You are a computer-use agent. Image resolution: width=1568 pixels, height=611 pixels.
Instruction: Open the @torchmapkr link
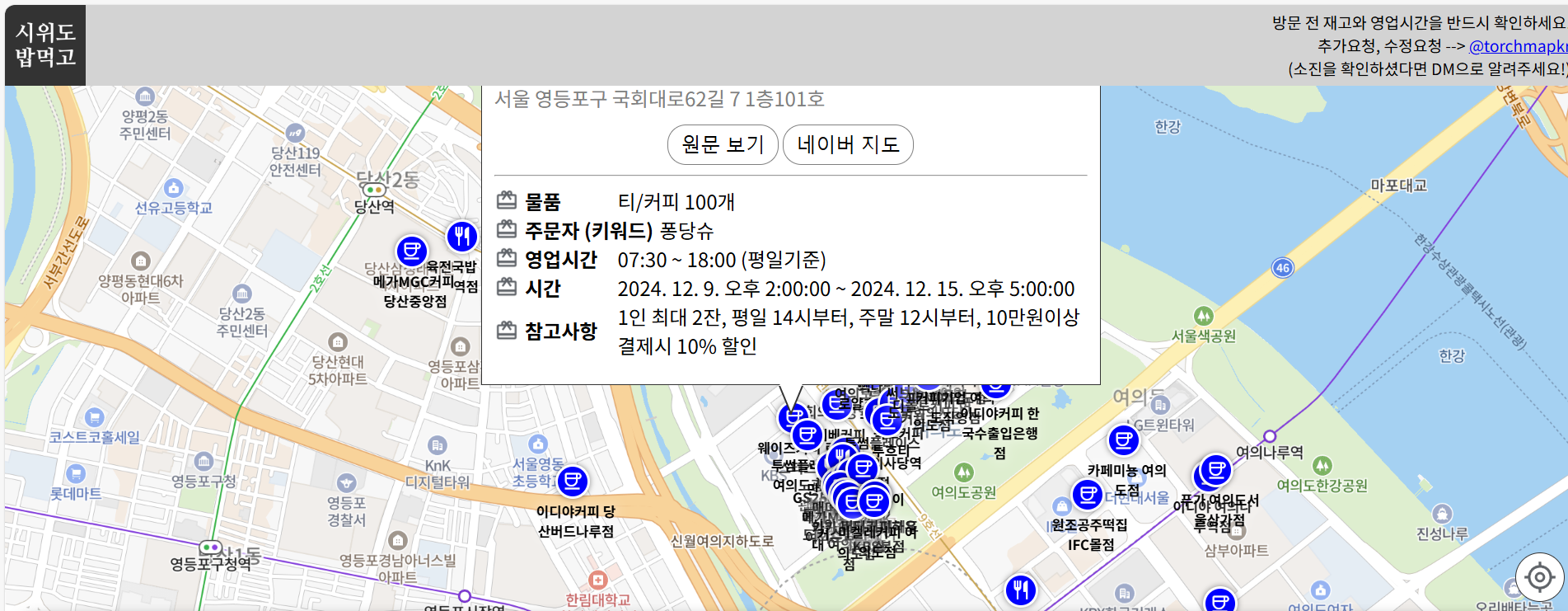(x=1518, y=46)
